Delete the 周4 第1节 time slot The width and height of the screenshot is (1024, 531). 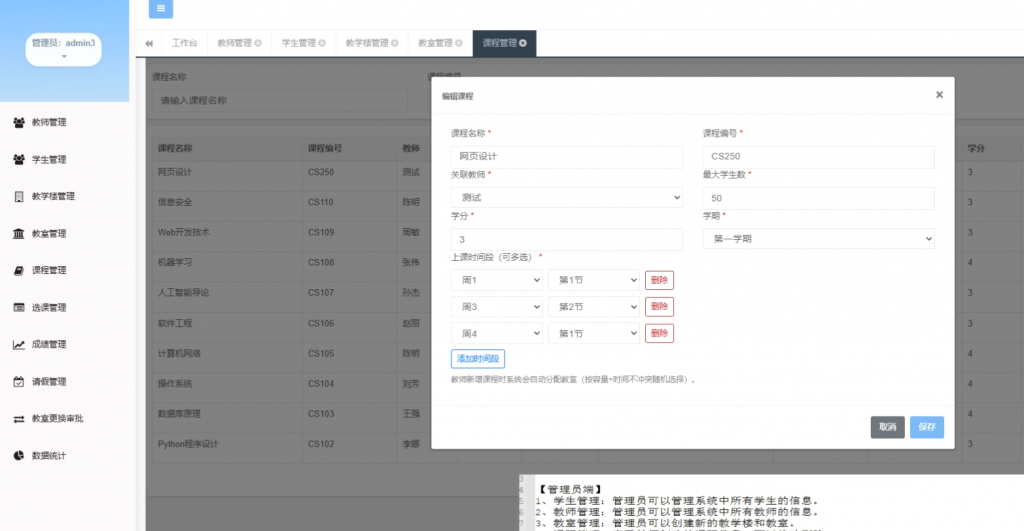coord(659,334)
